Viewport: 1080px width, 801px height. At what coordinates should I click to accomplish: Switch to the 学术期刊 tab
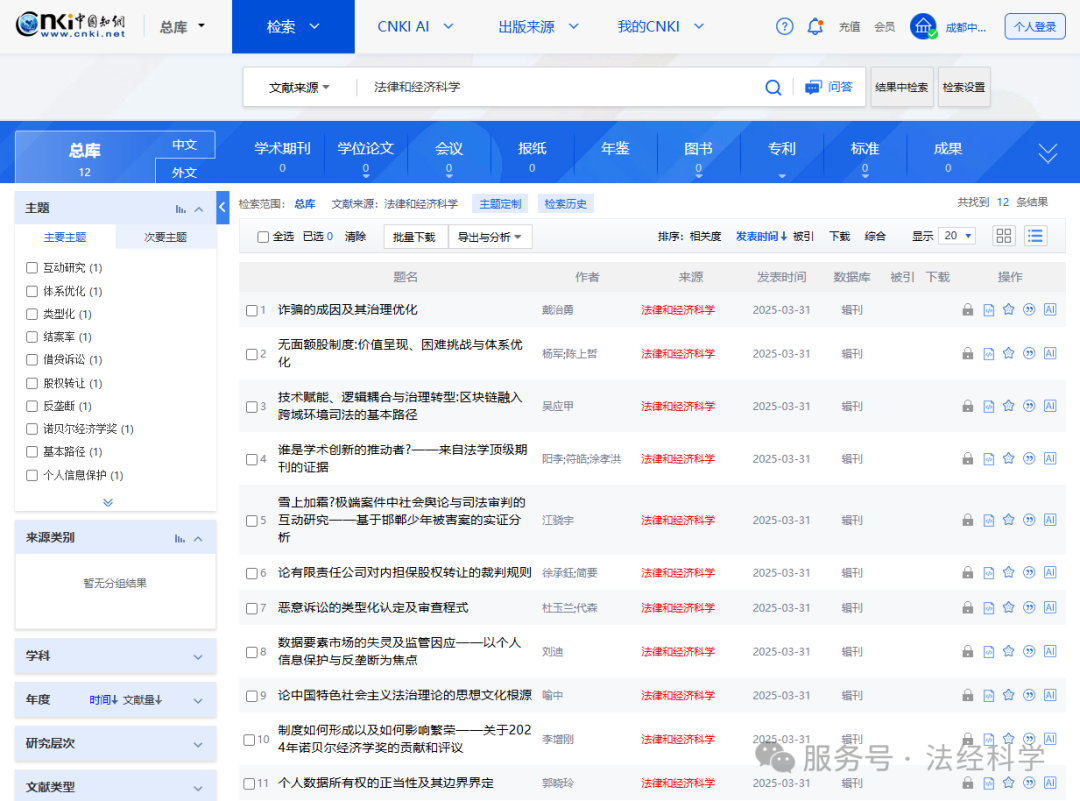point(283,146)
